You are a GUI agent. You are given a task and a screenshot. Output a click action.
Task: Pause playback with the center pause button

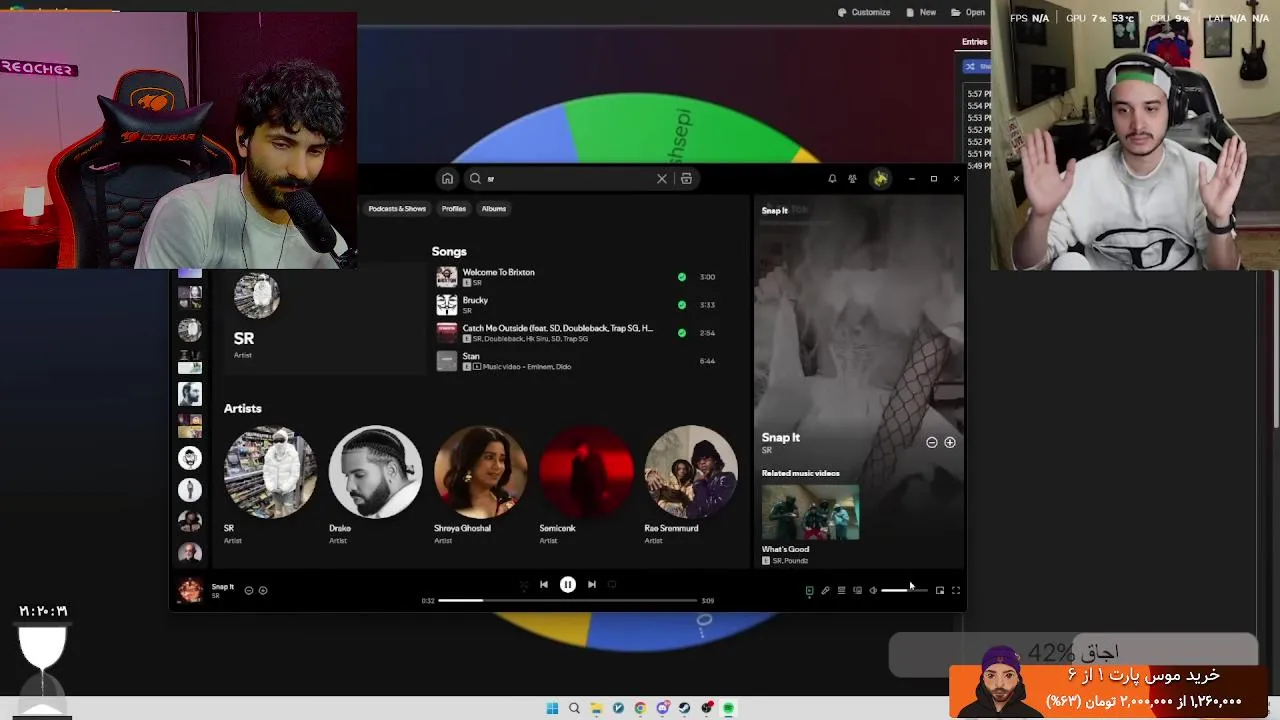click(x=567, y=584)
